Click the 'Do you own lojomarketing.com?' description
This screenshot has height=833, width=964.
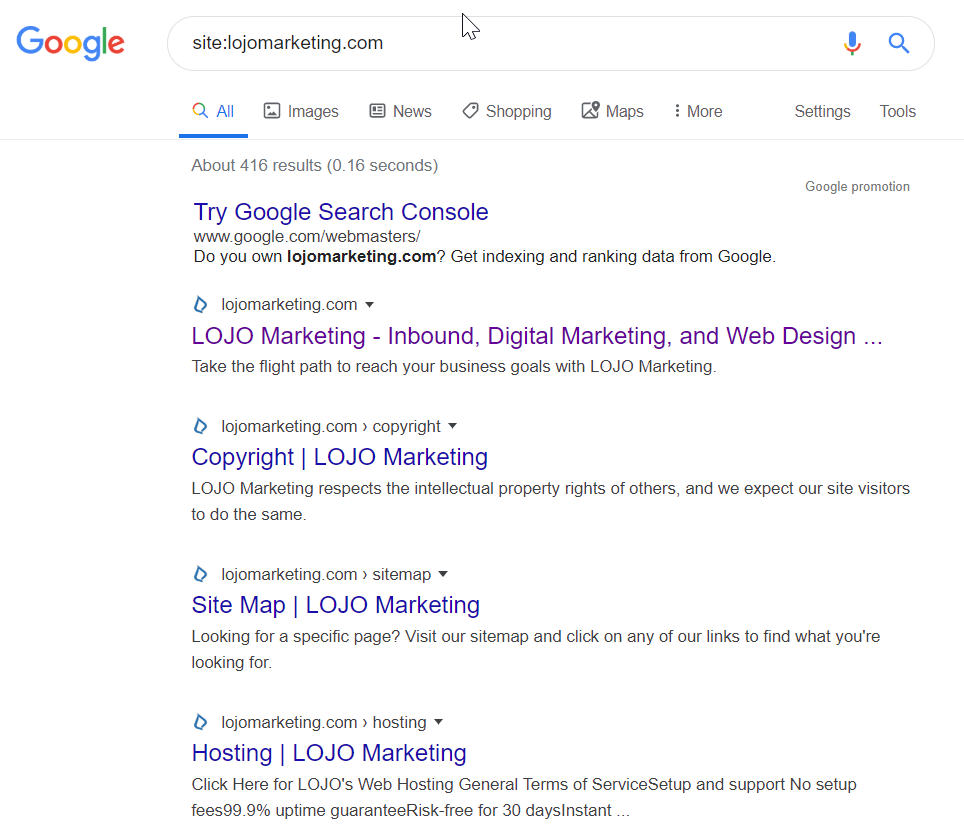[x=484, y=256]
